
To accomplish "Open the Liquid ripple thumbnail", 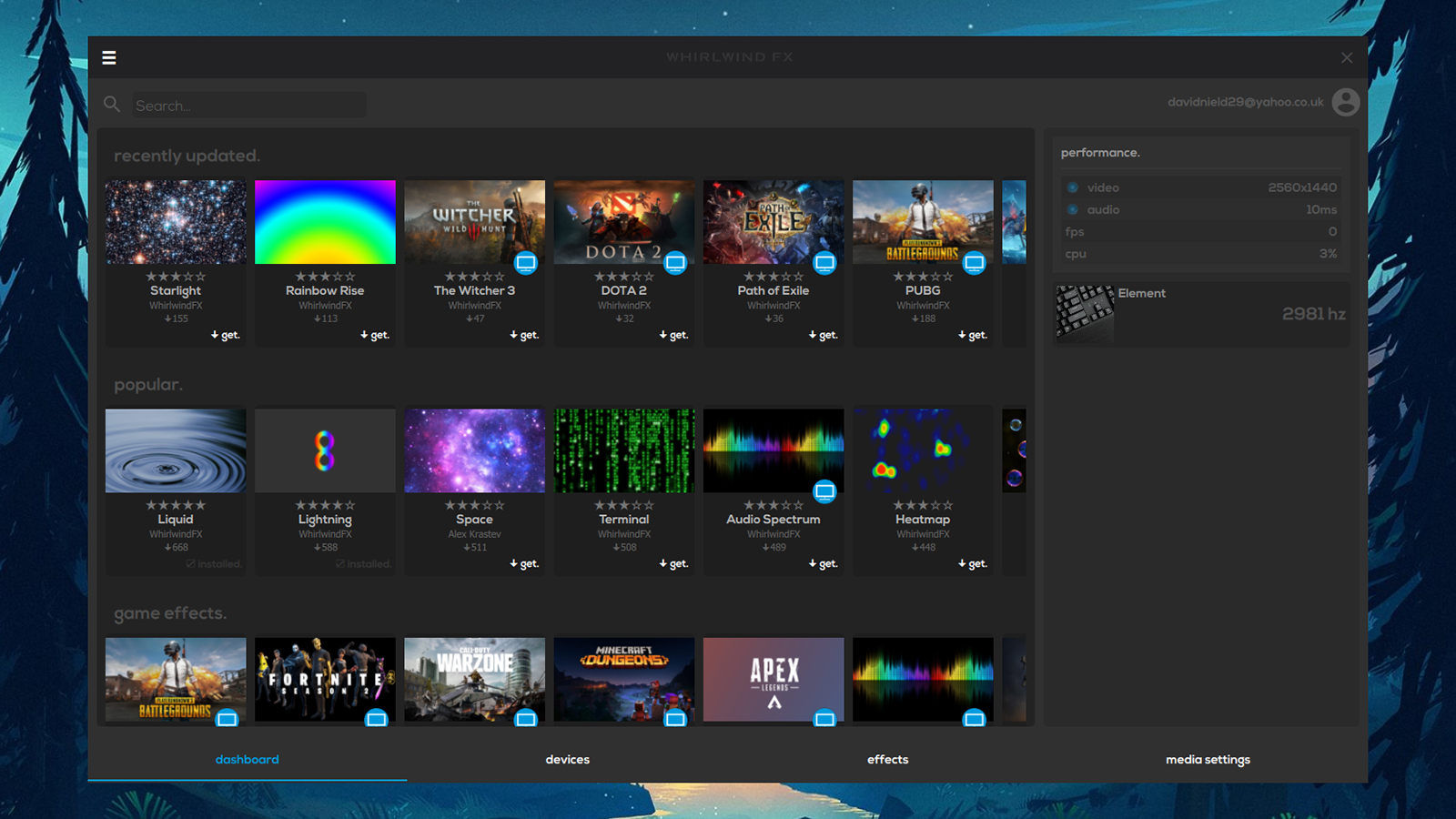I will click(x=176, y=450).
